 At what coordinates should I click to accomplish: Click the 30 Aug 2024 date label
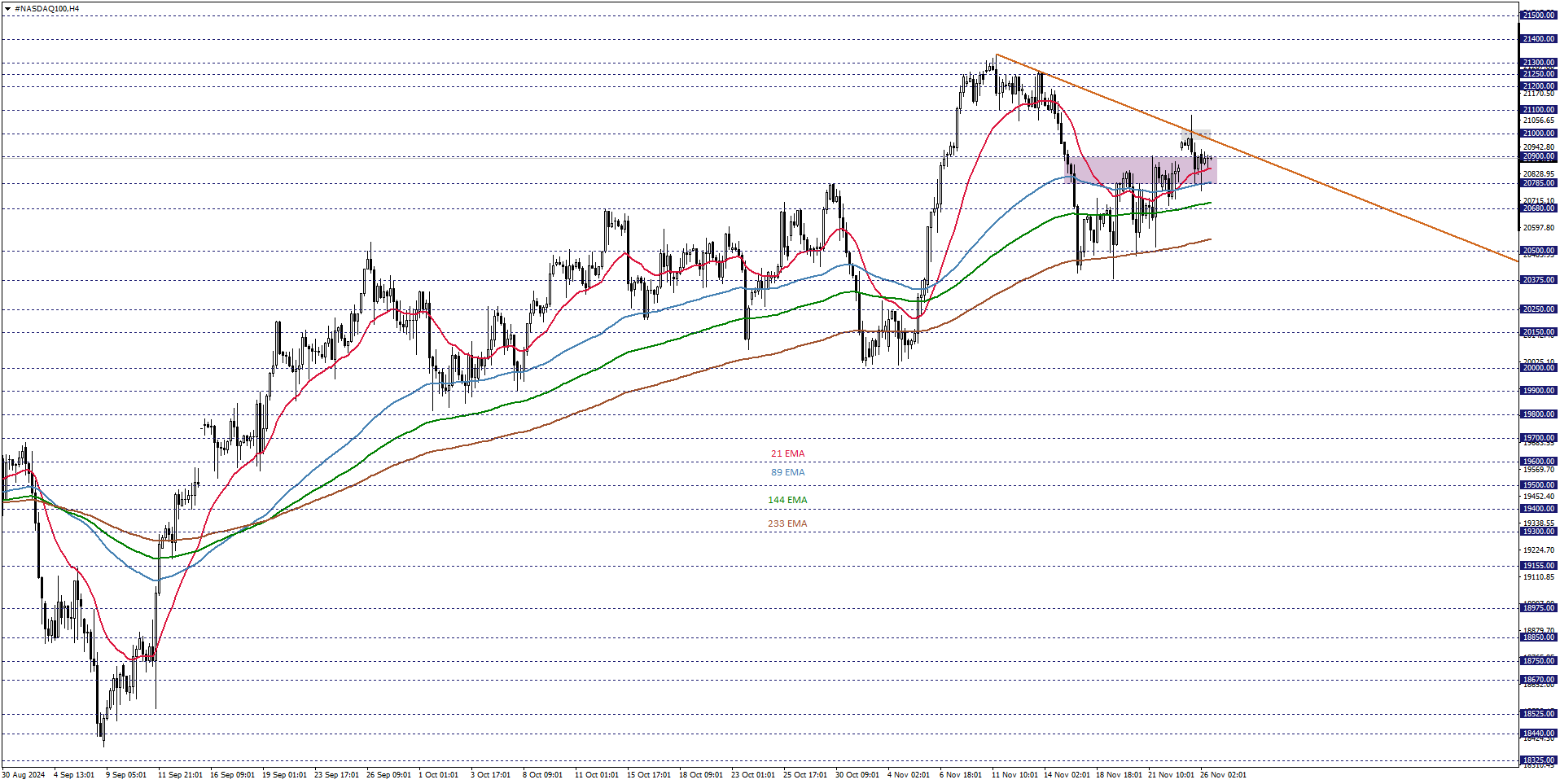[24, 775]
